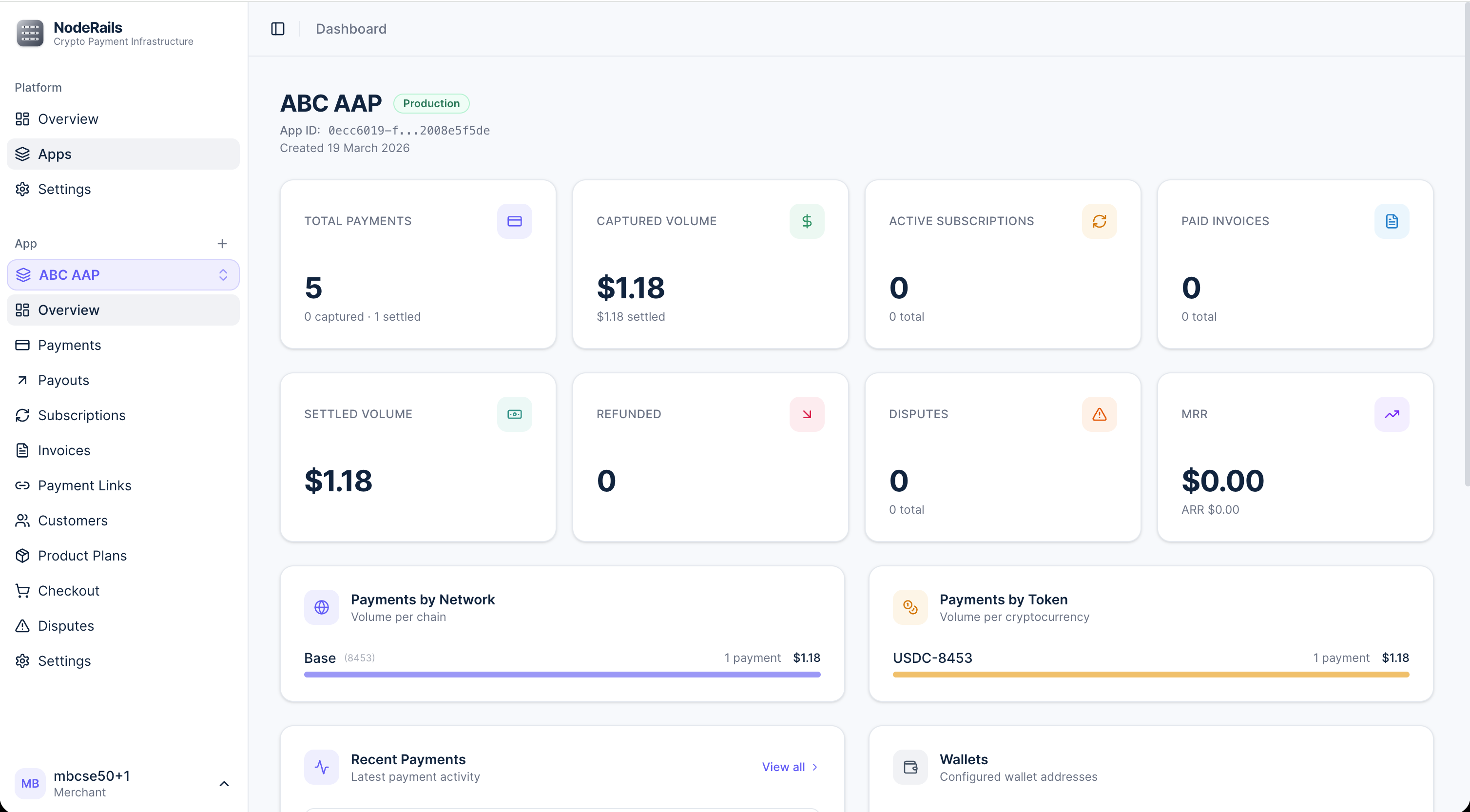Open Invoices from the sidebar
The width and height of the screenshot is (1470, 812).
63,450
